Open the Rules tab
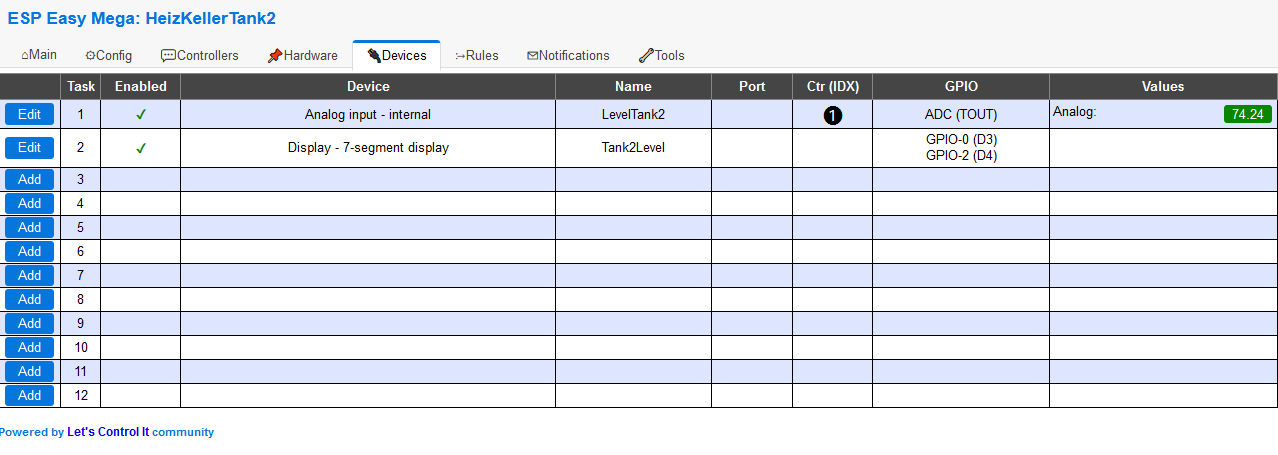1278x455 pixels. [x=477, y=55]
